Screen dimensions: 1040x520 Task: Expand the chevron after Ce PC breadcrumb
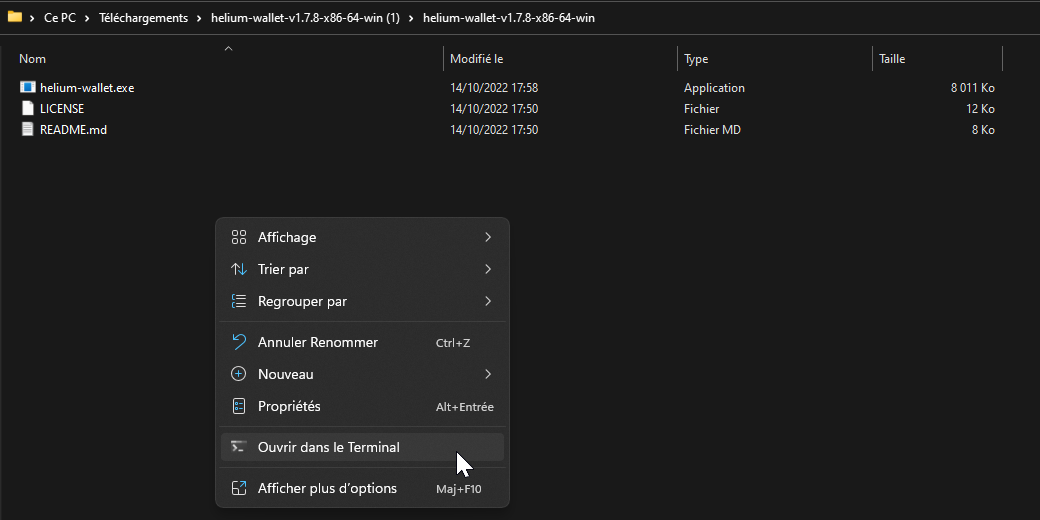[x=87, y=18]
